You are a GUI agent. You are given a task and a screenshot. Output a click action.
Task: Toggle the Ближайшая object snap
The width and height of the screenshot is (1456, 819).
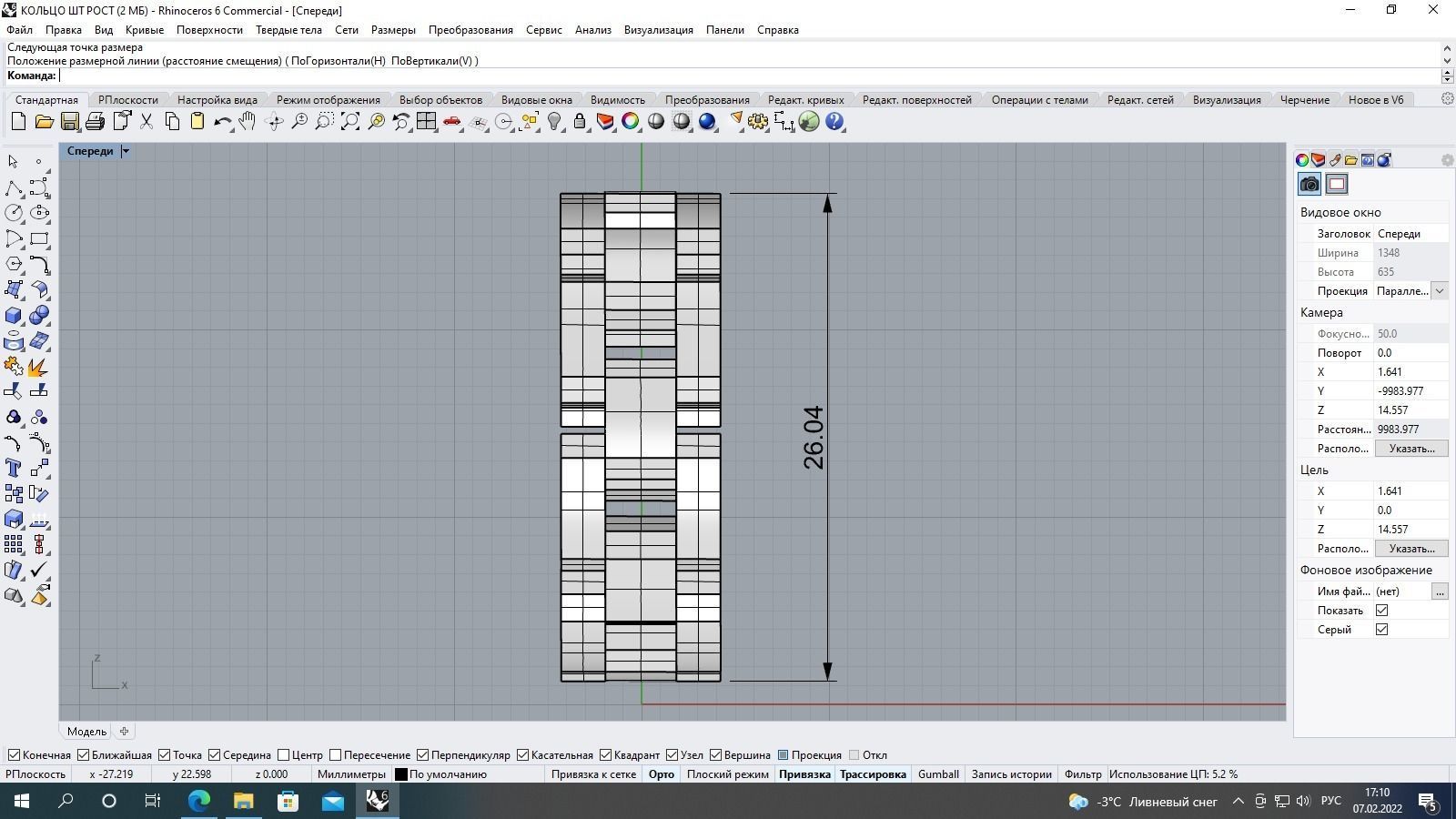115,754
